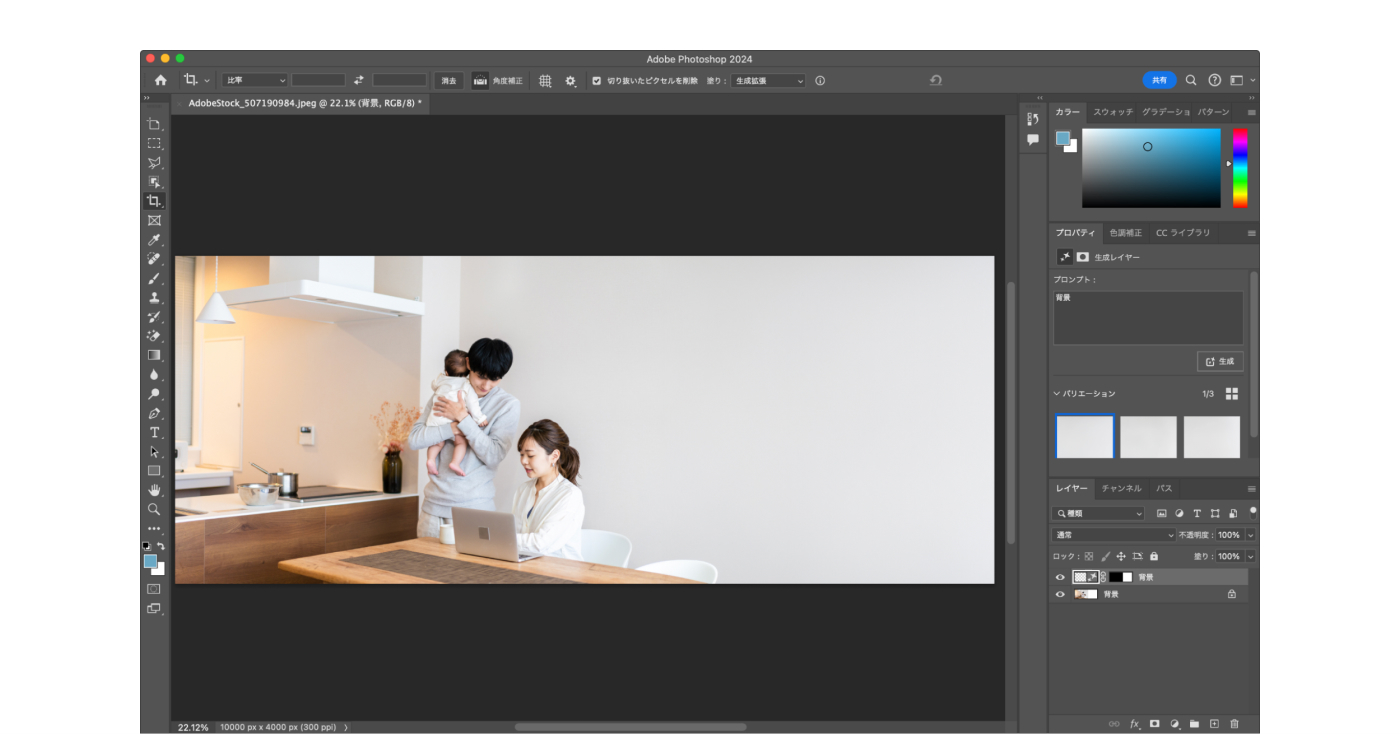Click the trash icon to delete layer
Image resolution: width=1400 pixels, height=734 pixels.
click(x=1234, y=724)
